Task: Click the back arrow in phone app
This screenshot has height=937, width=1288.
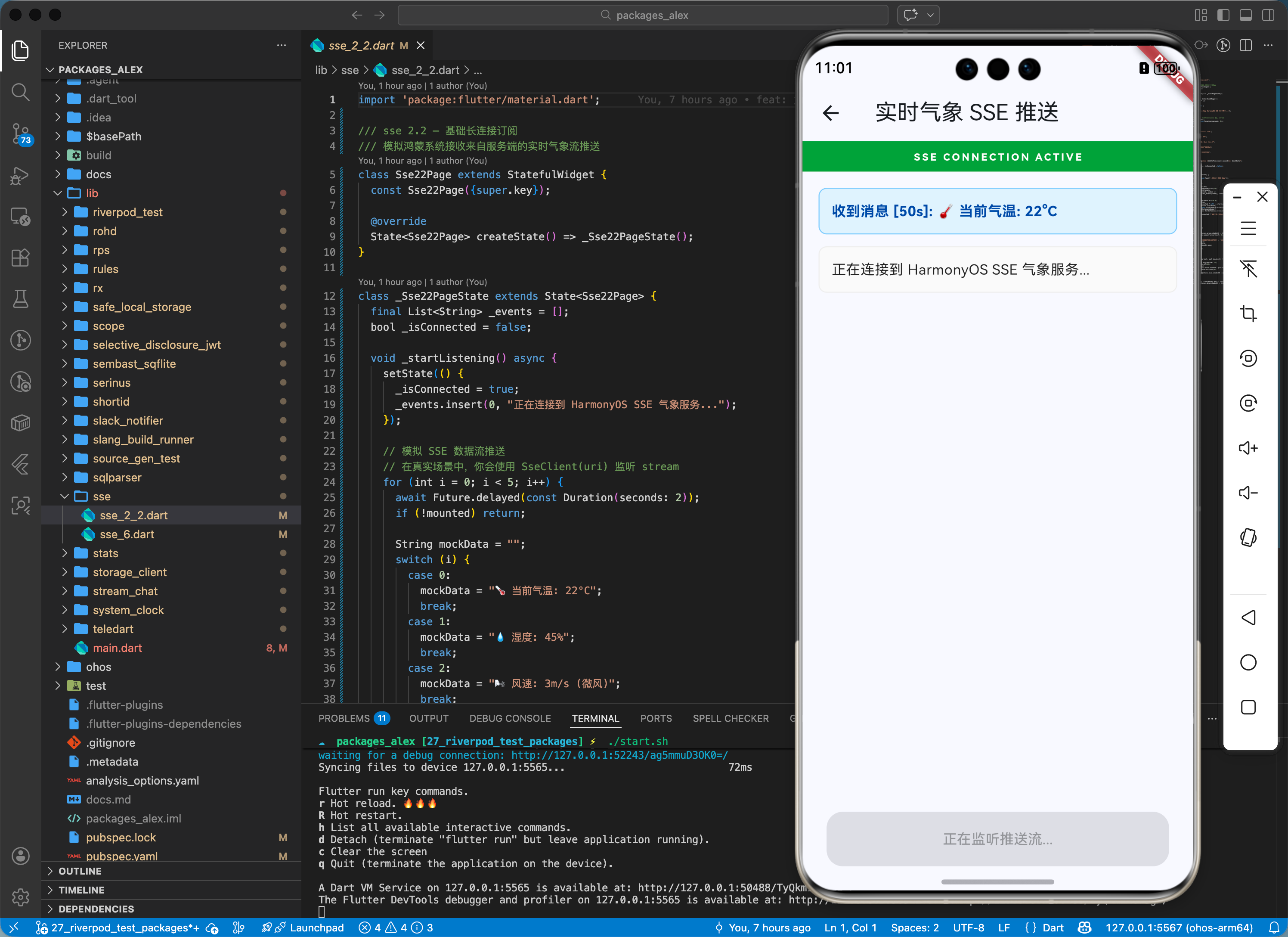Action: [831, 112]
